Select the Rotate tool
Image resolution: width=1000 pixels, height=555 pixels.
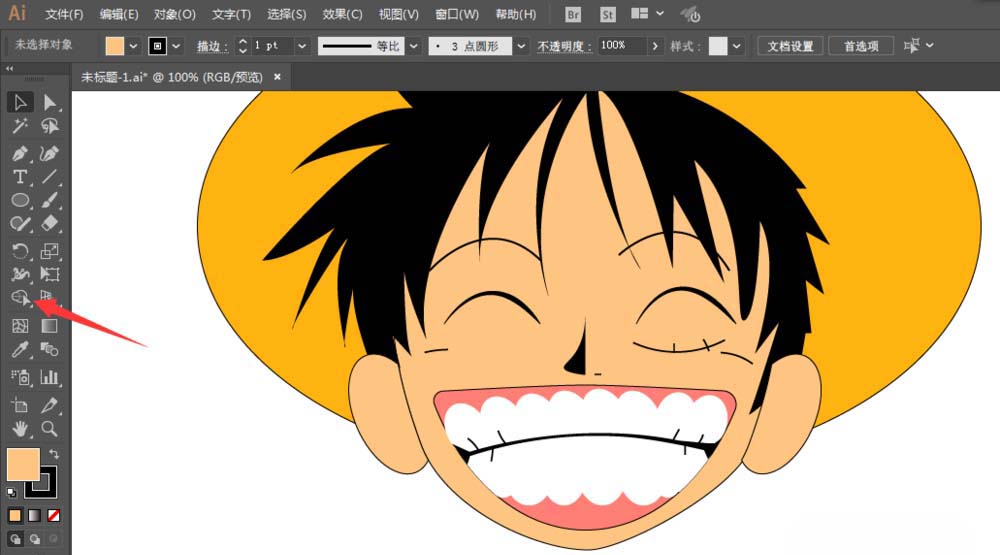(20, 251)
